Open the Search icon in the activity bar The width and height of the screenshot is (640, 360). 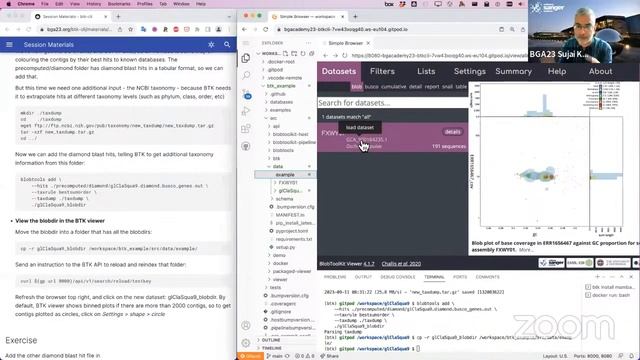246,75
